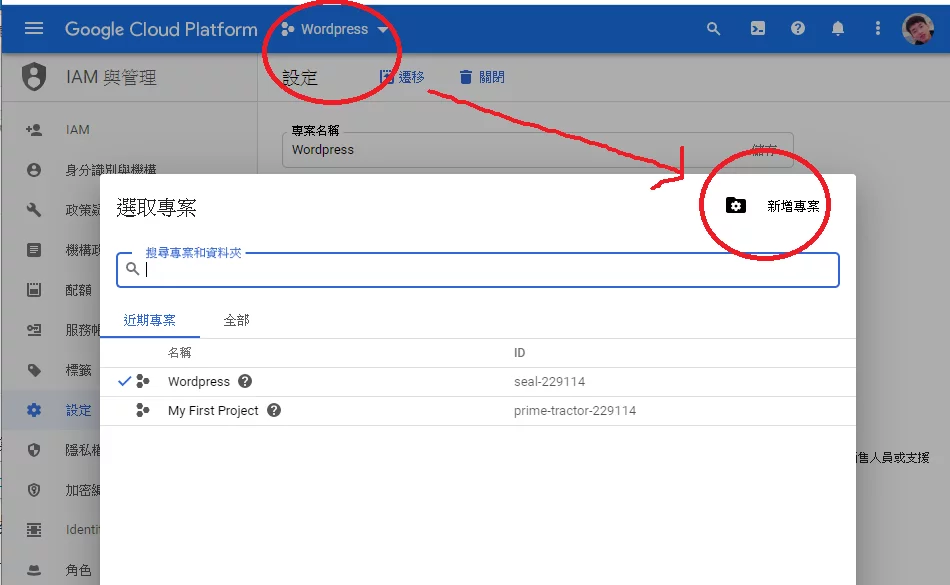Screen dimensions: 950x585
Task: Open the notifications bell
Action: 838,28
